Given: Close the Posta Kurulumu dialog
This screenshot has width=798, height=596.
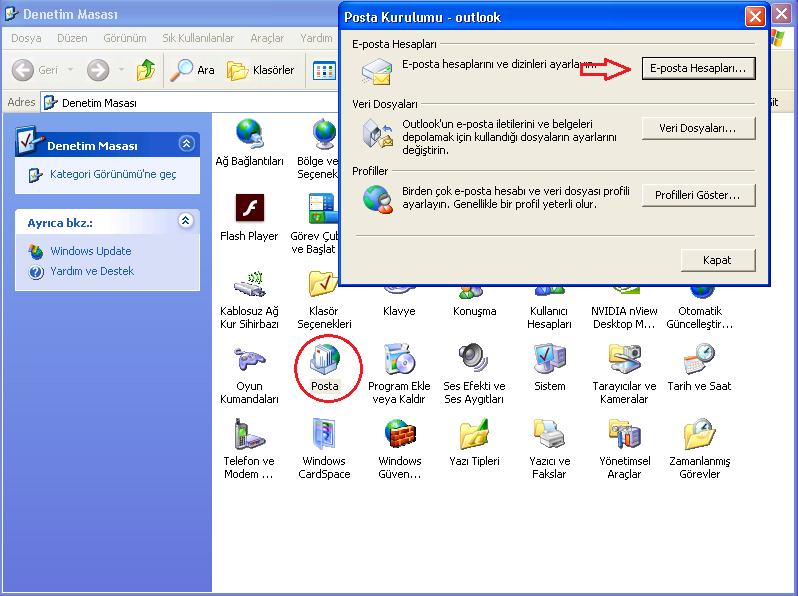Looking at the screenshot, I should click(755, 17).
